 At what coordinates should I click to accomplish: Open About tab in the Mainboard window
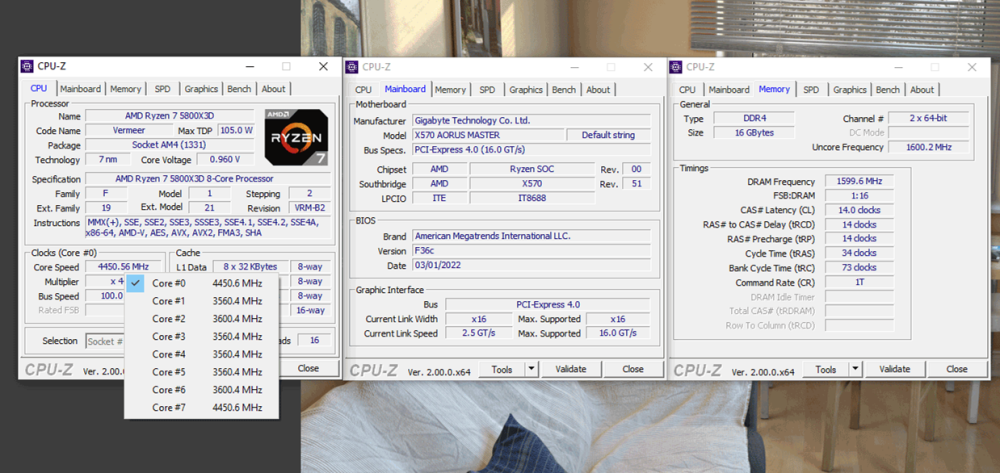[x=598, y=89]
